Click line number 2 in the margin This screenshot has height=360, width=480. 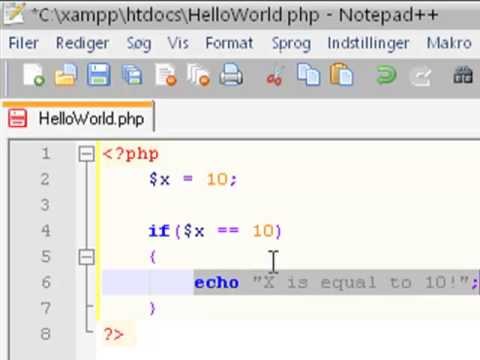coord(45,179)
